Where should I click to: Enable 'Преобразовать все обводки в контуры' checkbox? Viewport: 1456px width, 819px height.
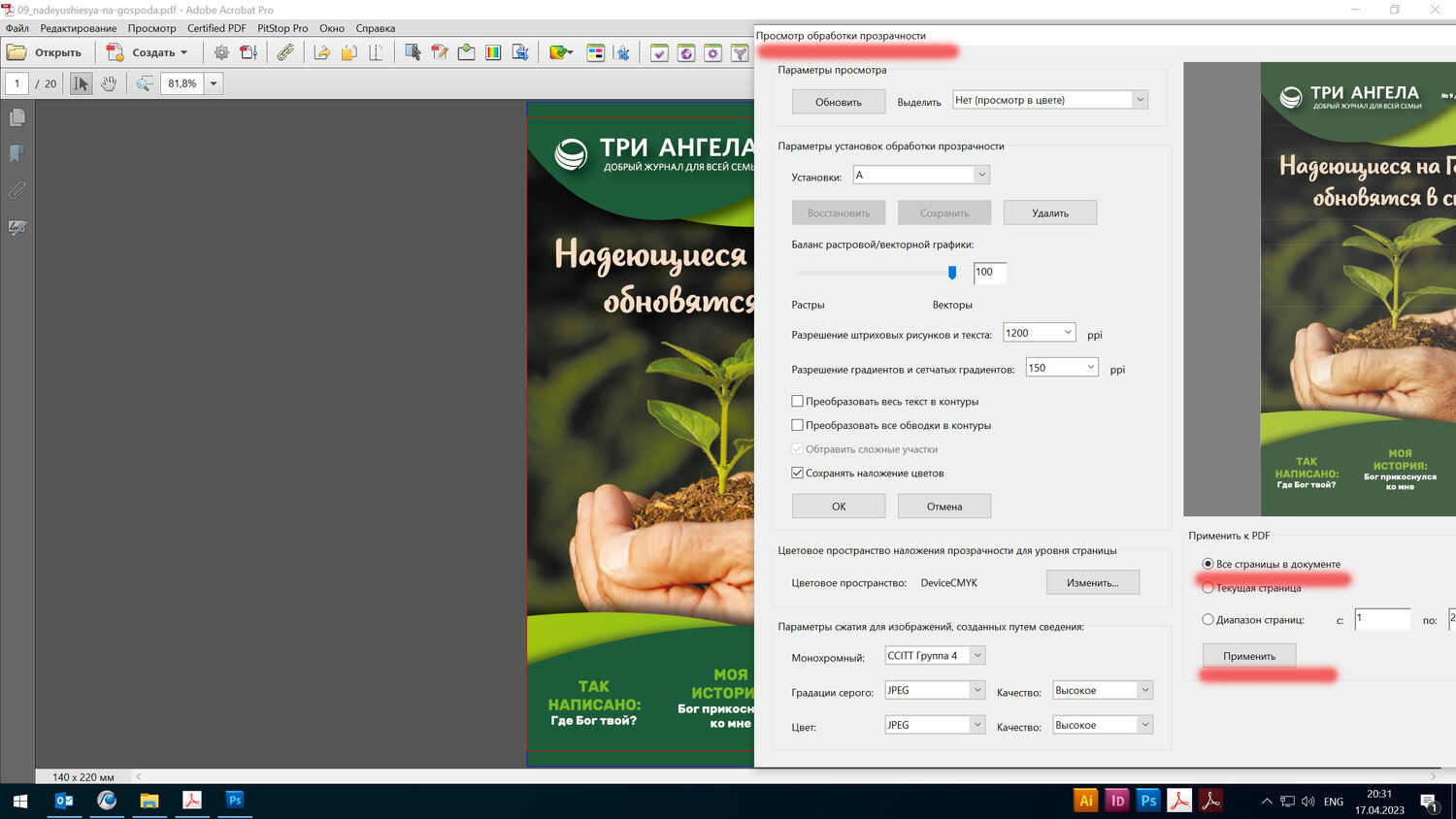798,425
